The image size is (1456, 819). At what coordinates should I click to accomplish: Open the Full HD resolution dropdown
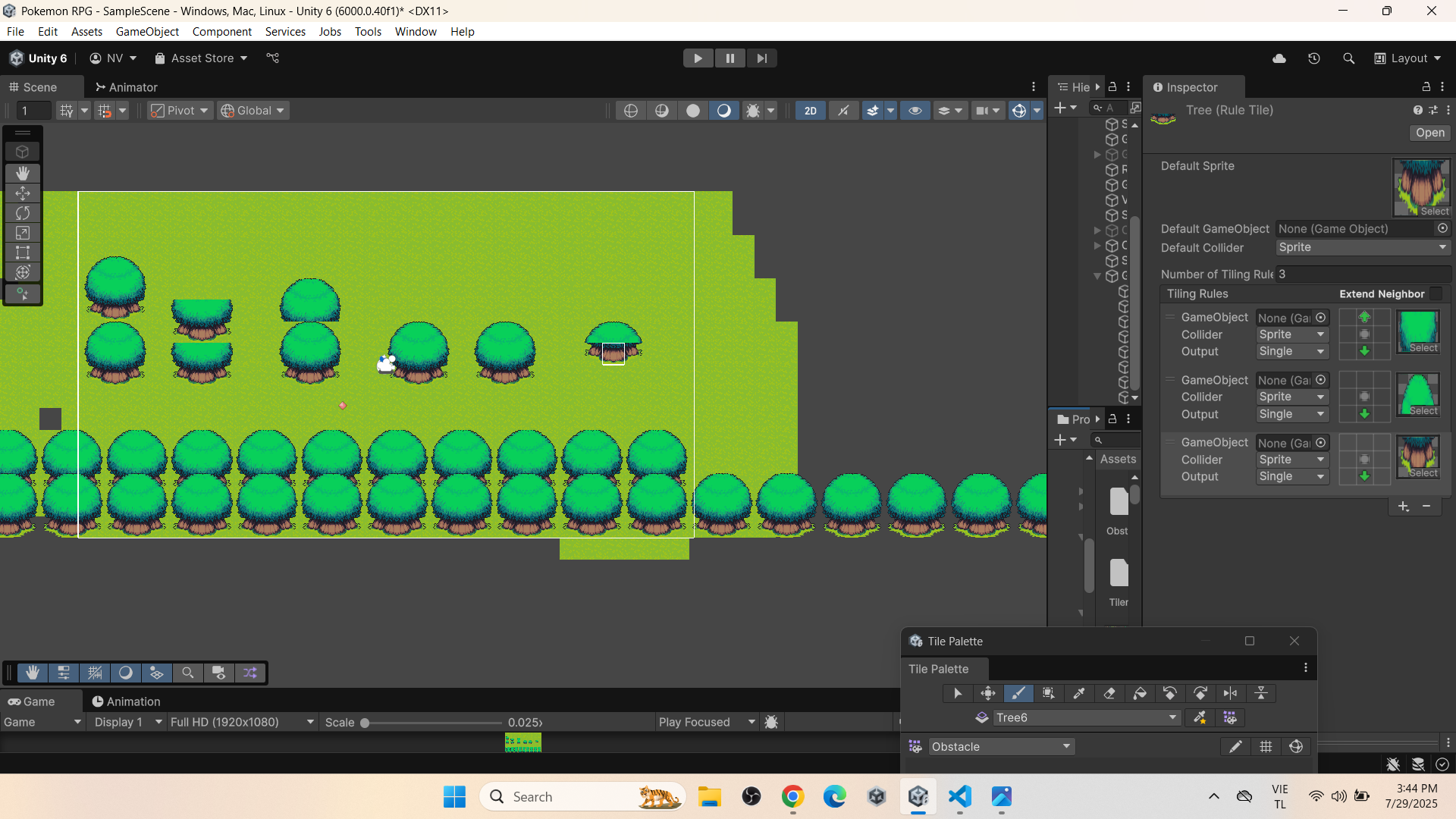[242, 722]
